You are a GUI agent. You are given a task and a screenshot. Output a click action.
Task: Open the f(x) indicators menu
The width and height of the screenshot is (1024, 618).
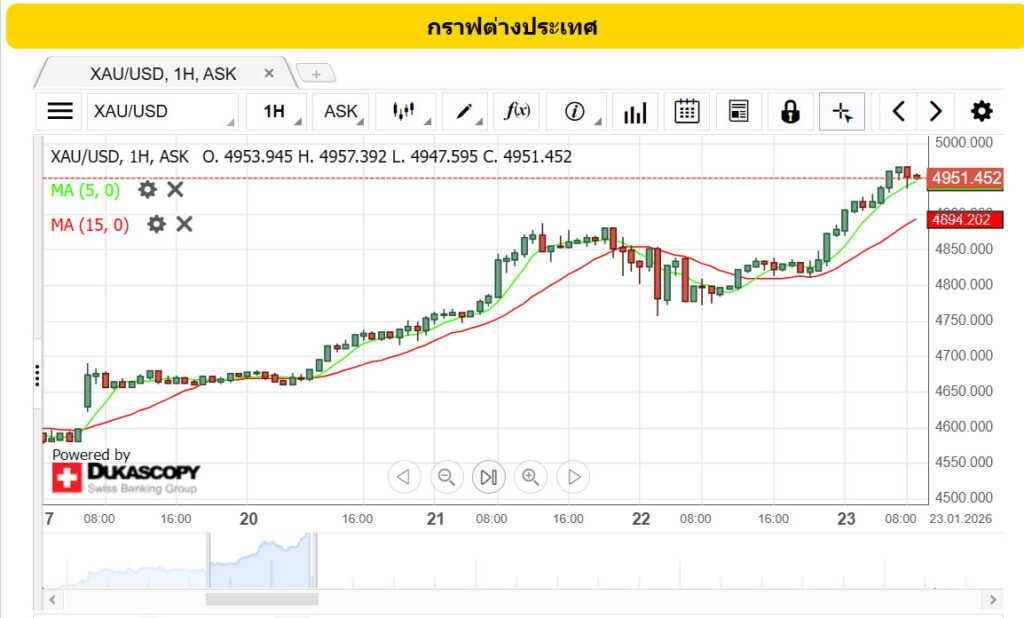pos(517,111)
